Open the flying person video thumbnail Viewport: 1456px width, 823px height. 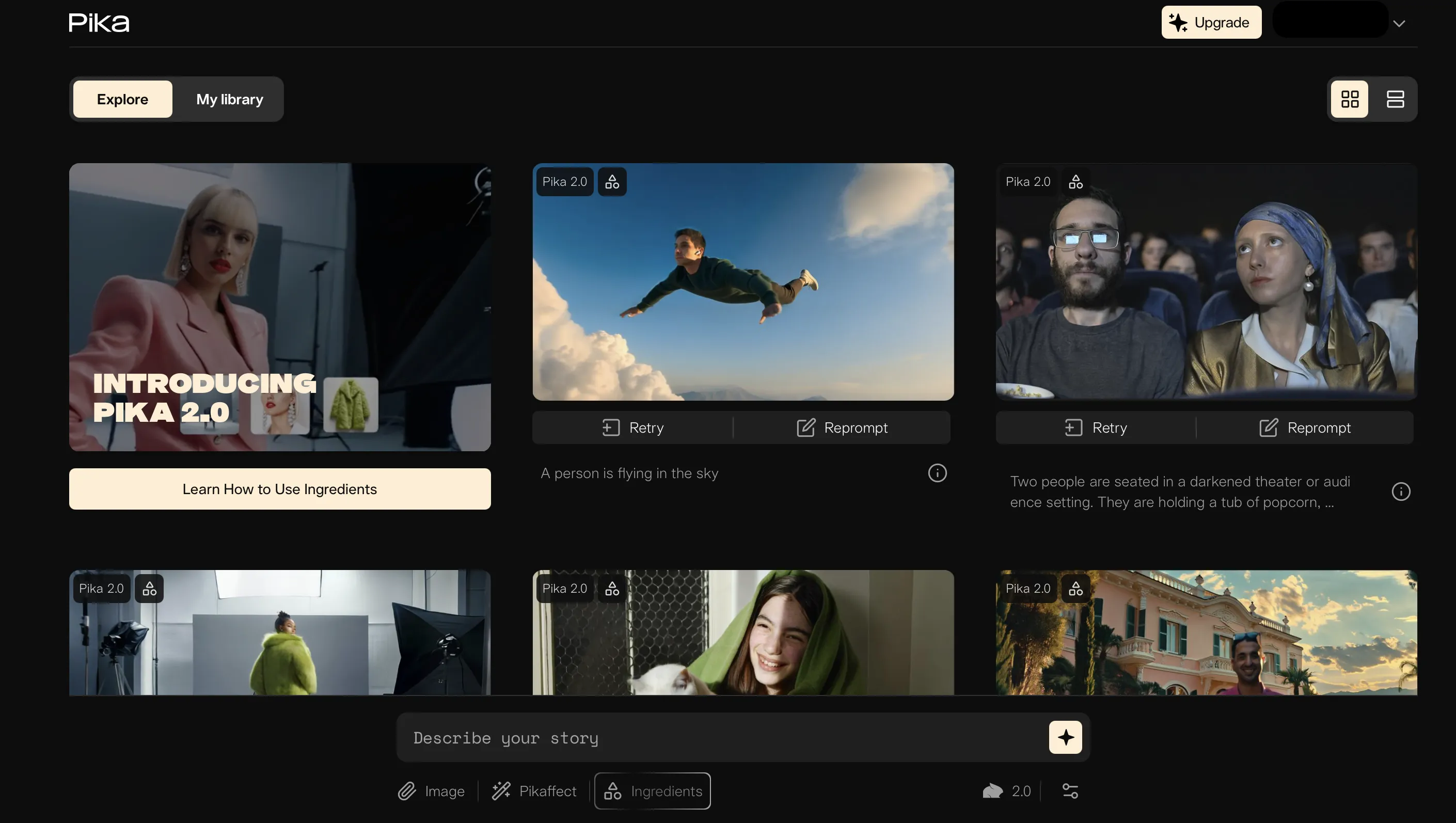point(743,282)
